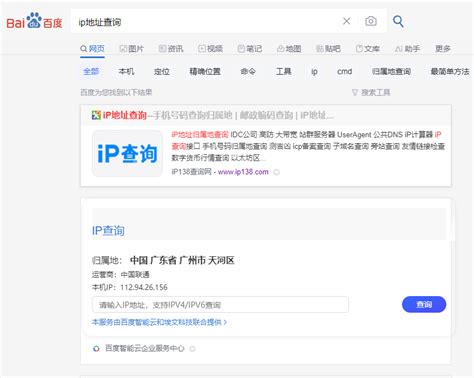
Task: Select the cmd filter chip
Action: tap(344, 71)
